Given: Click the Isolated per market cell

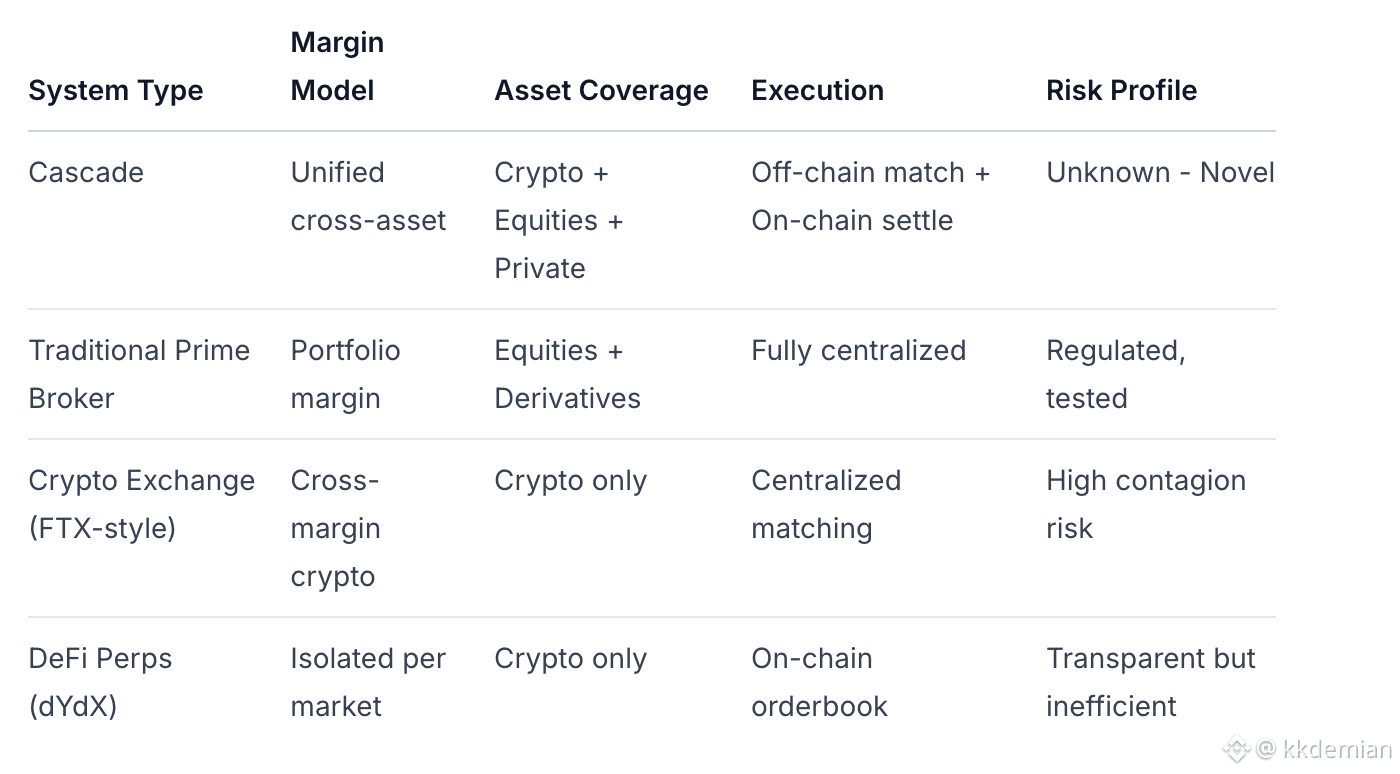Looking at the screenshot, I should (368, 682).
